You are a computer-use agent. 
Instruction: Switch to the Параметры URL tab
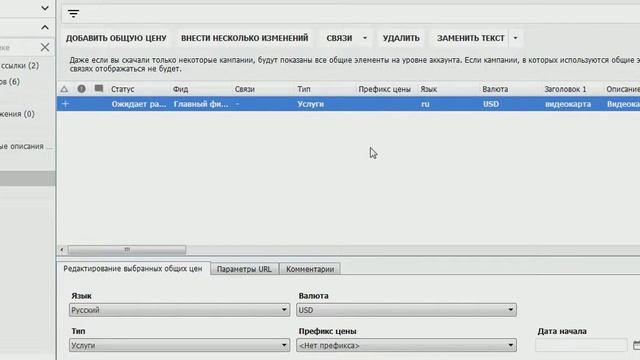pyautogui.click(x=244, y=269)
